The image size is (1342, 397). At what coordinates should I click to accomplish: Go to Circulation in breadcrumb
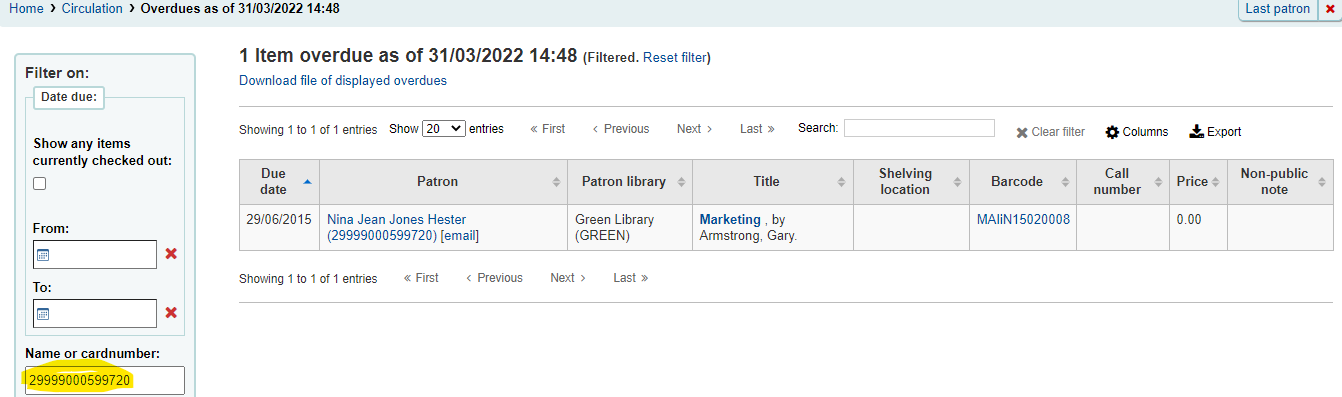pyautogui.click(x=92, y=9)
